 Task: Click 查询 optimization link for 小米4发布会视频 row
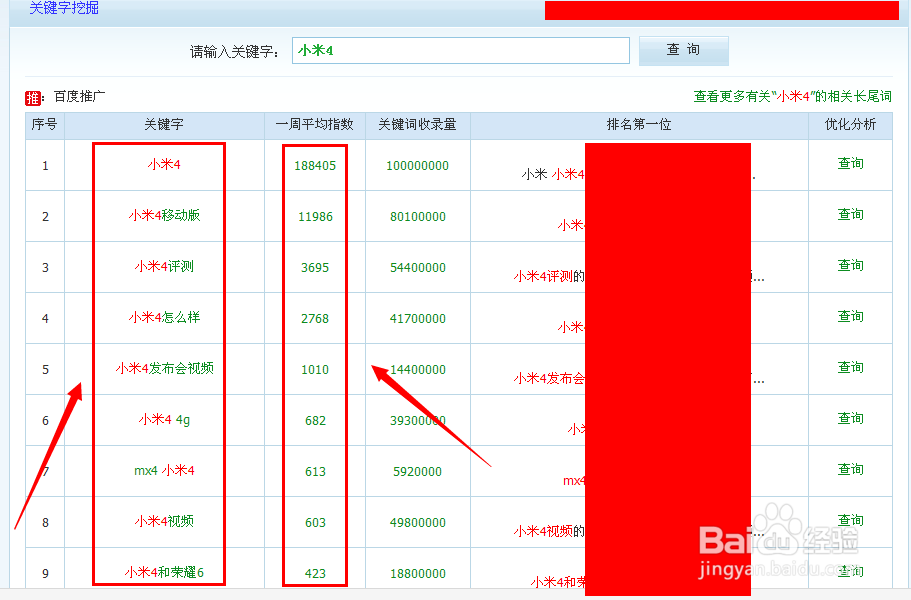click(x=850, y=368)
